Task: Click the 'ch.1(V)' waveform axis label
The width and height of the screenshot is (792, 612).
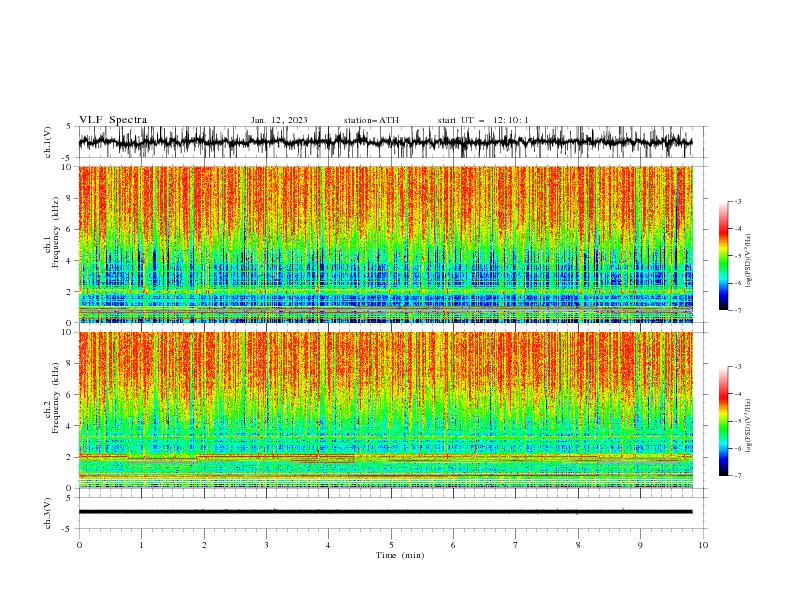Action: click(x=48, y=142)
